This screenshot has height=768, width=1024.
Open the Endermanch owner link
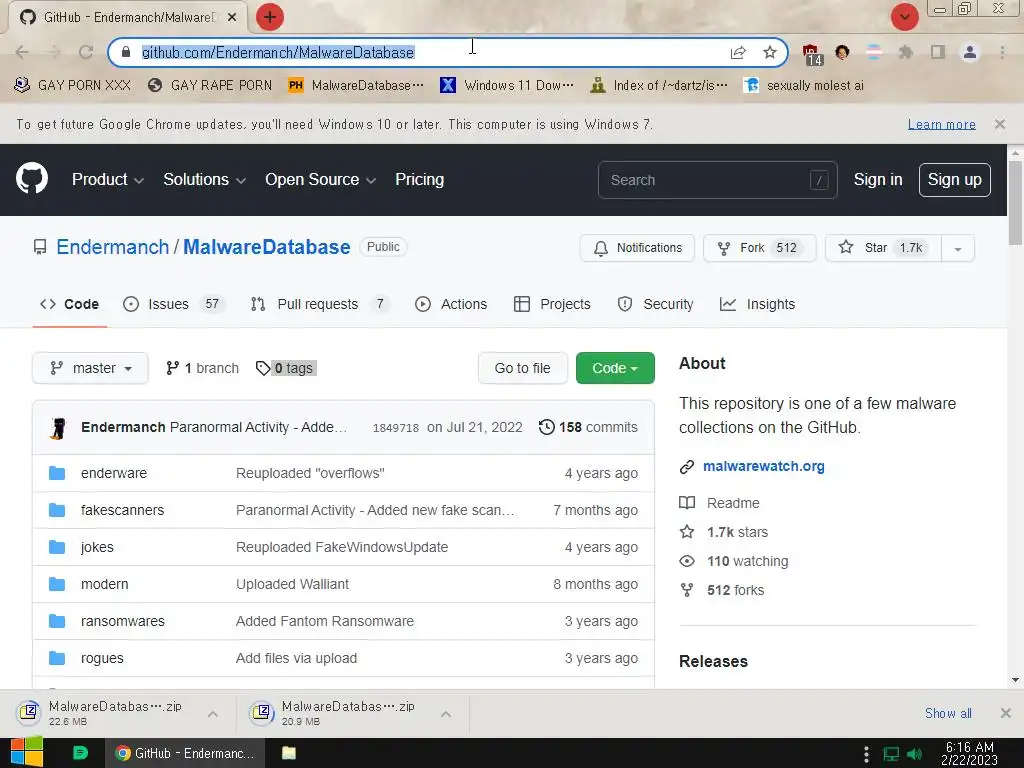[113, 247]
